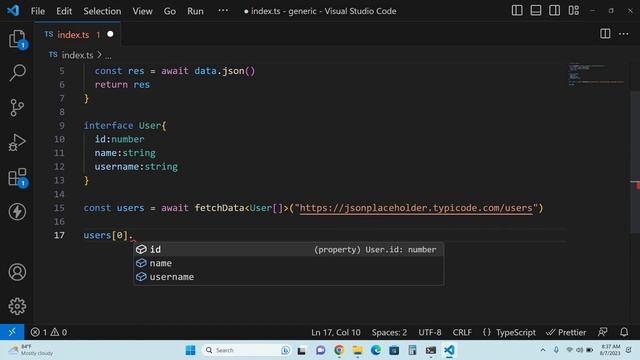
Task: Open the Run and Debug view
Action: pyautogui.click(x=17, y=143)
